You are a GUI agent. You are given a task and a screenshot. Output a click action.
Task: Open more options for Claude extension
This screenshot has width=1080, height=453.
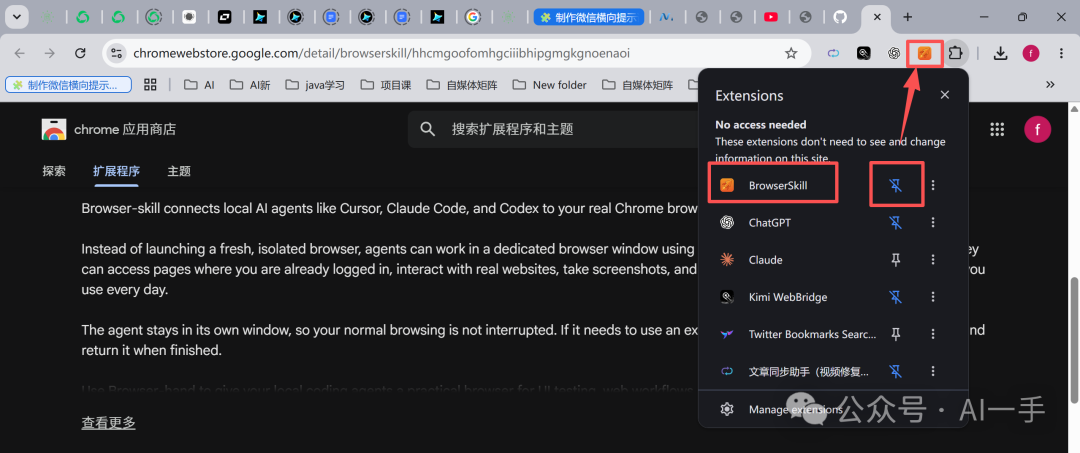(x=933, y=260)
